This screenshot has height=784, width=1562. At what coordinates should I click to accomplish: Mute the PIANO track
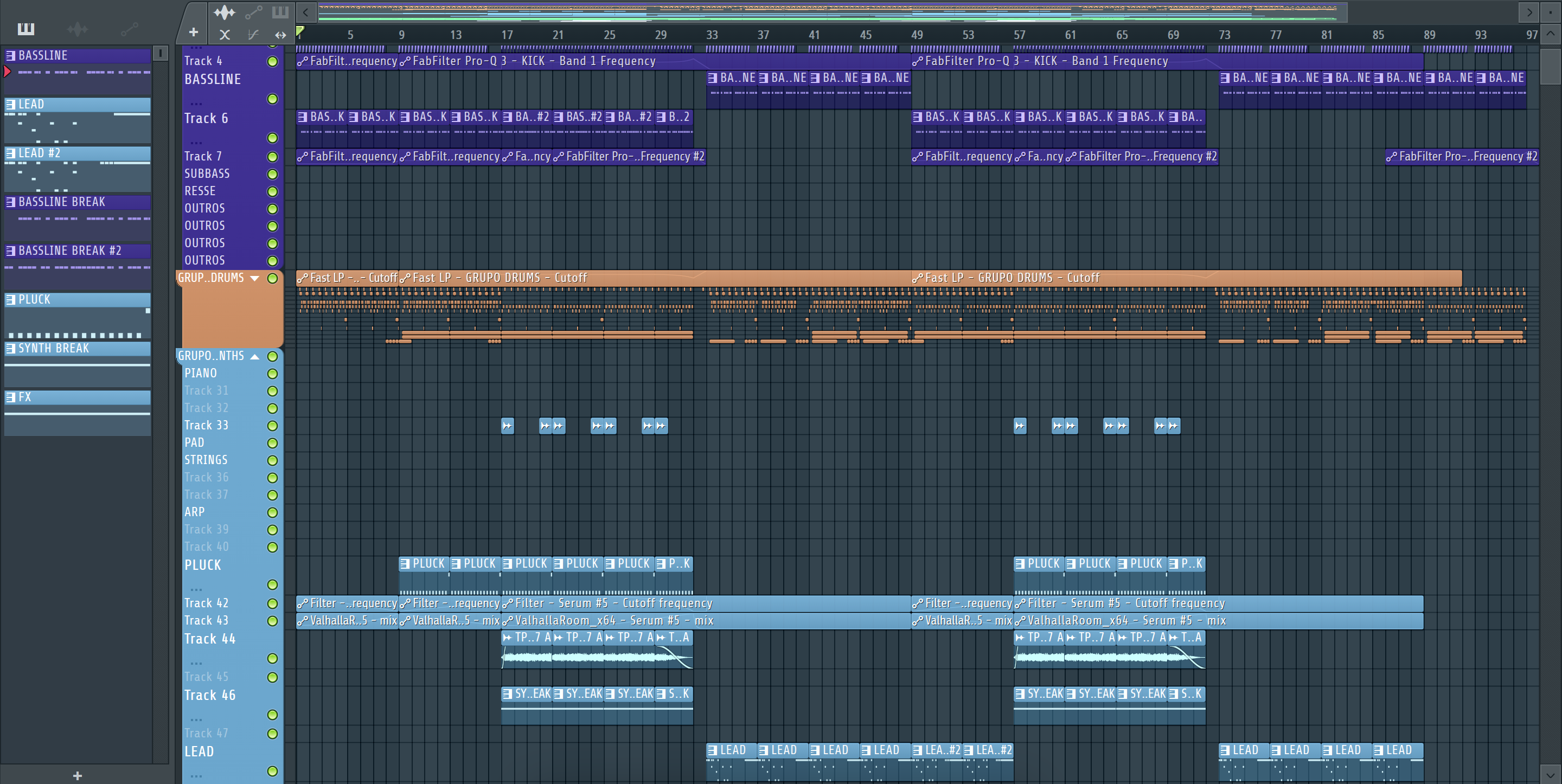coord(272,374)
